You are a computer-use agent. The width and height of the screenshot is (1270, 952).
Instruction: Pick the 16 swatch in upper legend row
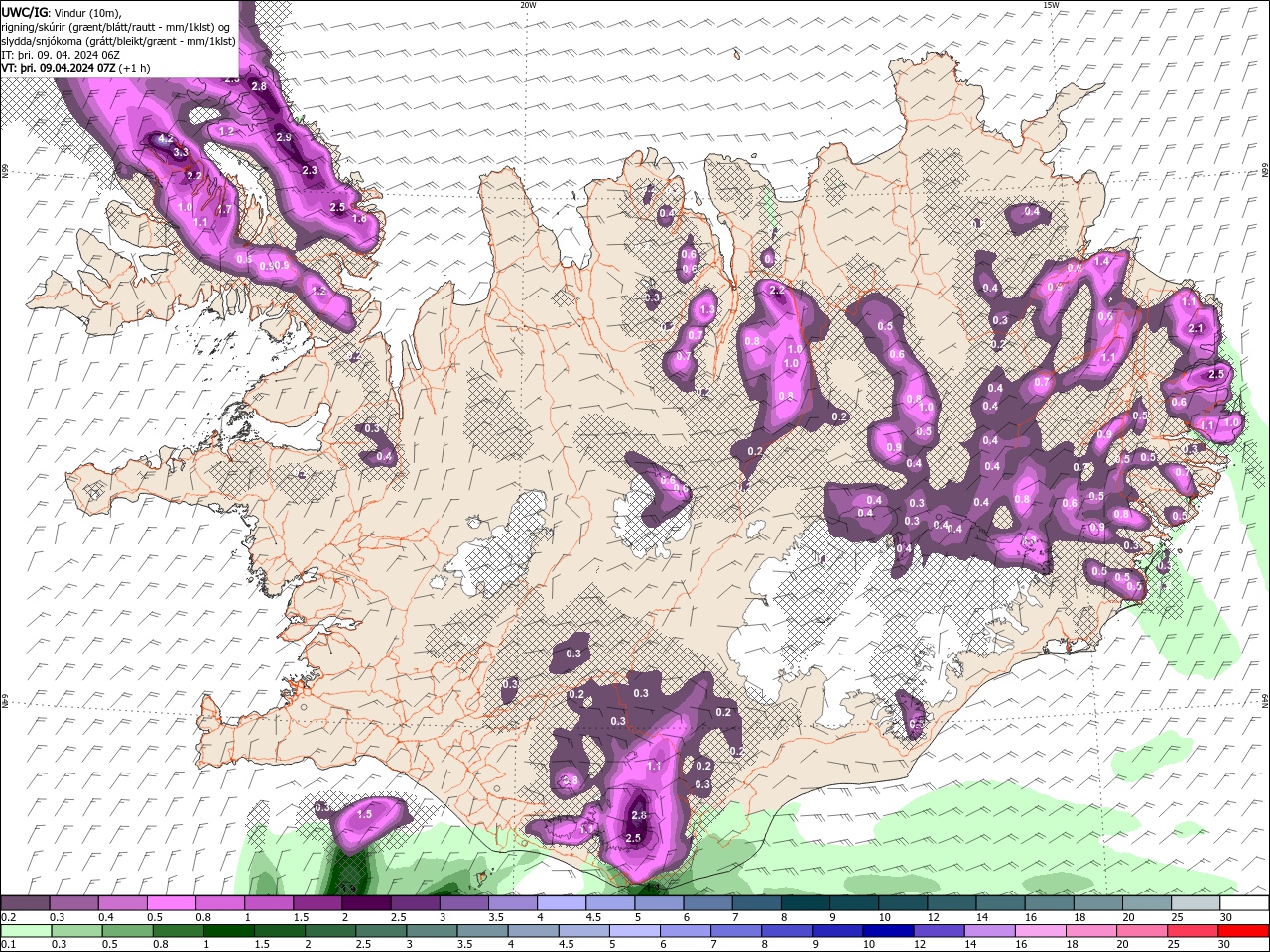(x=1048, y=903)
